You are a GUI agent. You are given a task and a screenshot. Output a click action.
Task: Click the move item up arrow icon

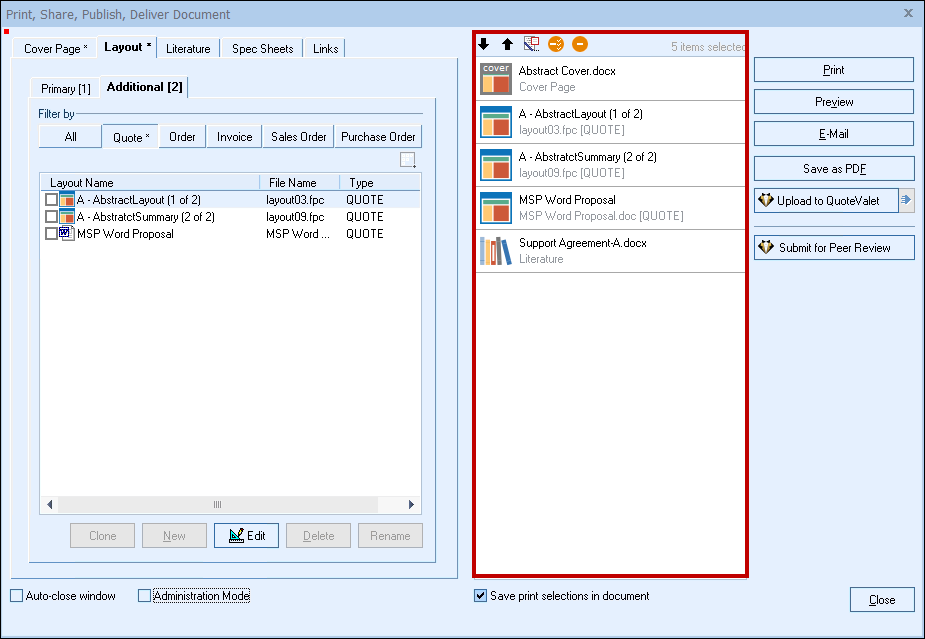[508, 45]
